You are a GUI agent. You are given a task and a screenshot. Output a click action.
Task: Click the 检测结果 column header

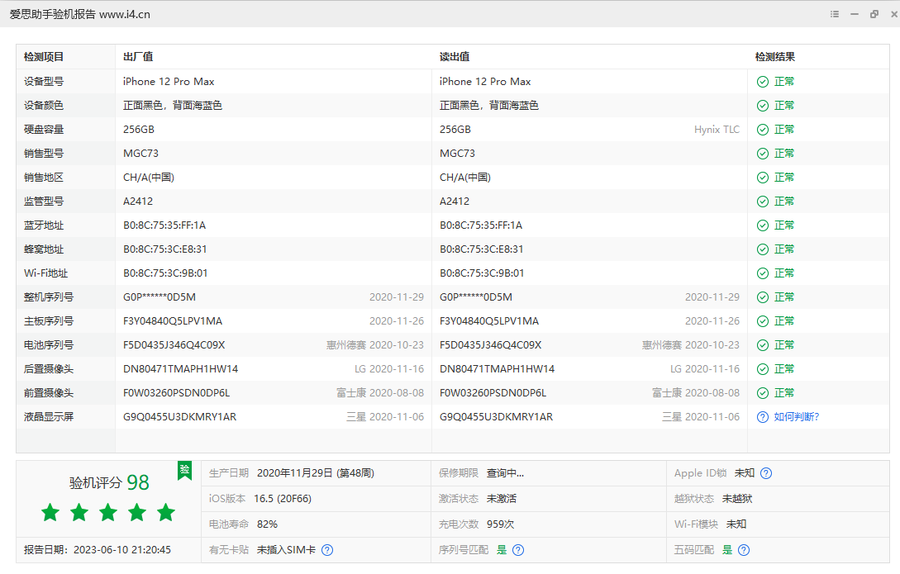coord(775,57)
